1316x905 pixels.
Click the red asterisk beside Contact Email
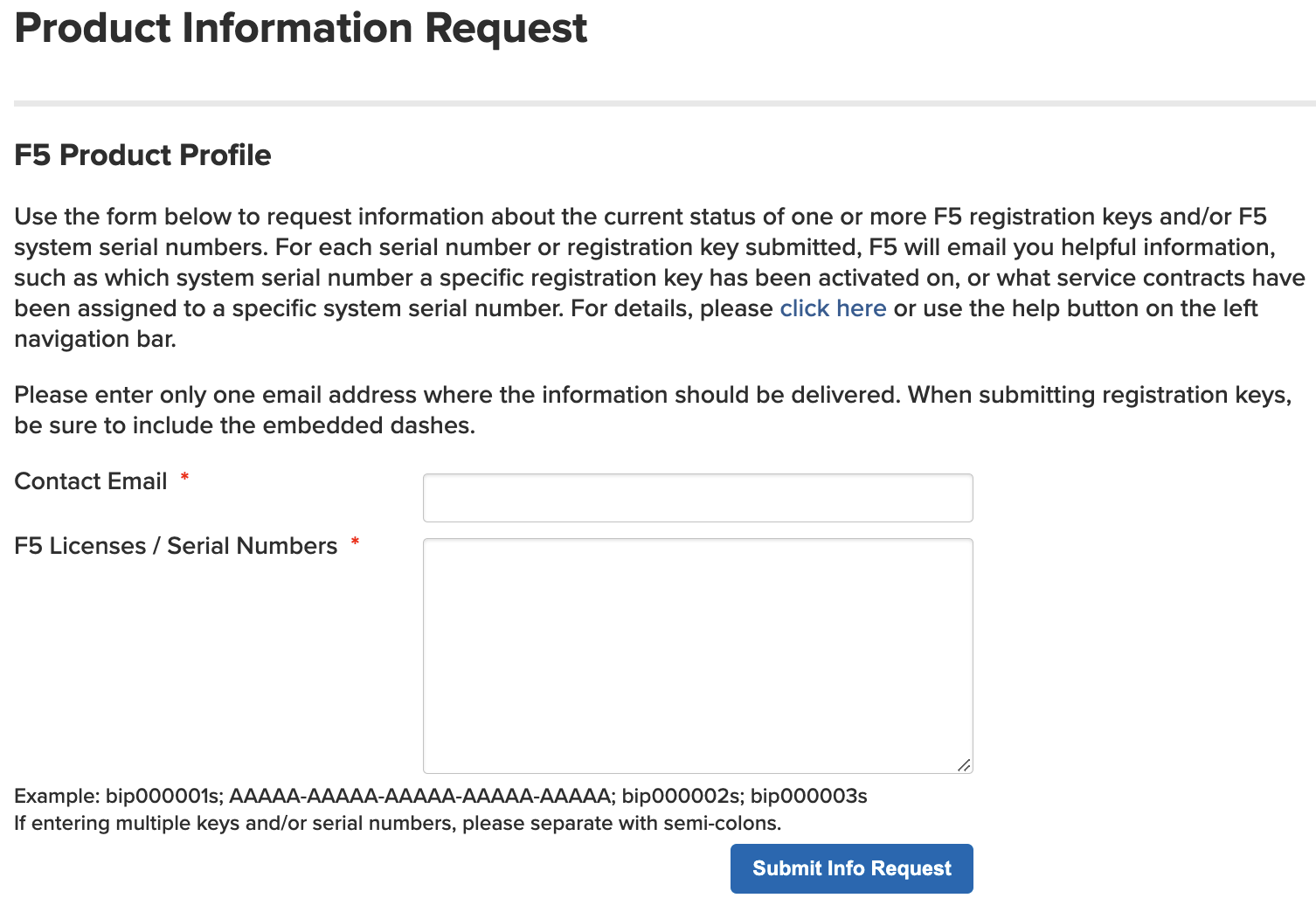pos(184,477)
